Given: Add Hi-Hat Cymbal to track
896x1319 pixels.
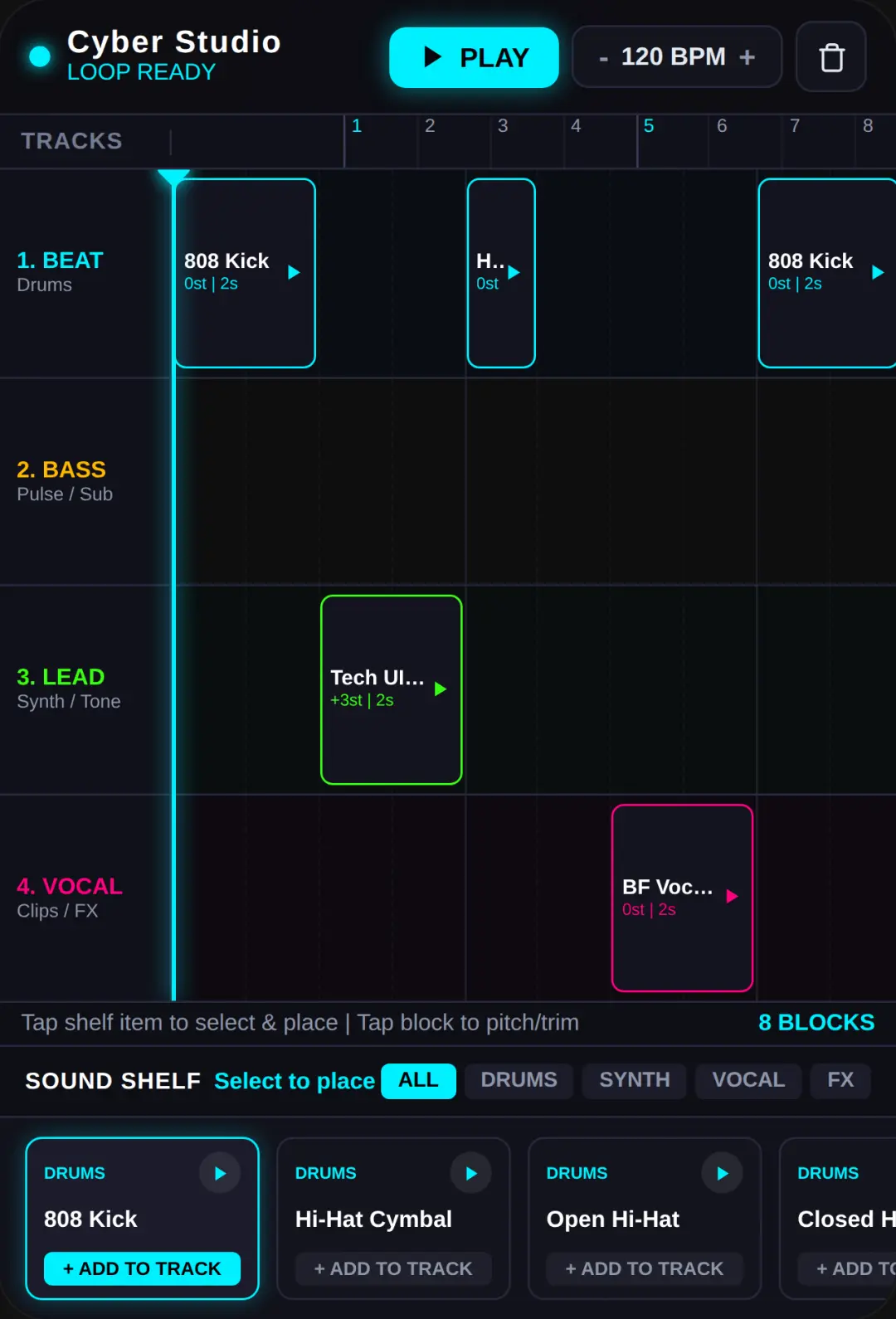Looking at the screenshot, I should pos(393,1268).
